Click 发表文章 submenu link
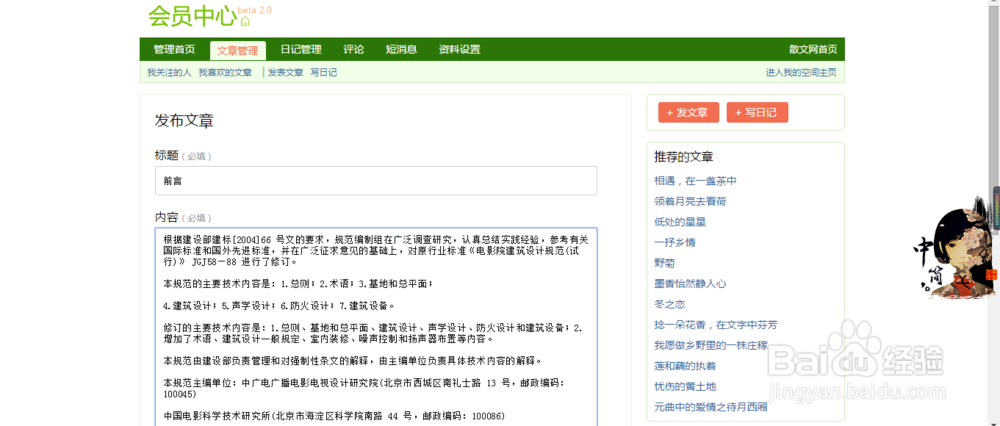The height and width of the screenshot is (426, 1000). coord(285,73)
